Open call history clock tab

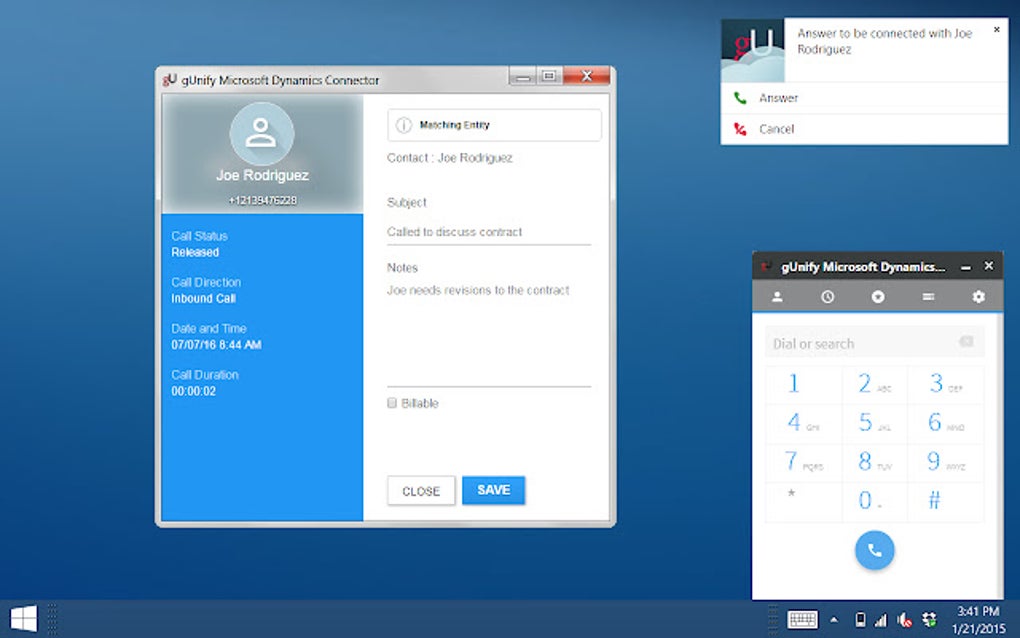coord(827,297)
